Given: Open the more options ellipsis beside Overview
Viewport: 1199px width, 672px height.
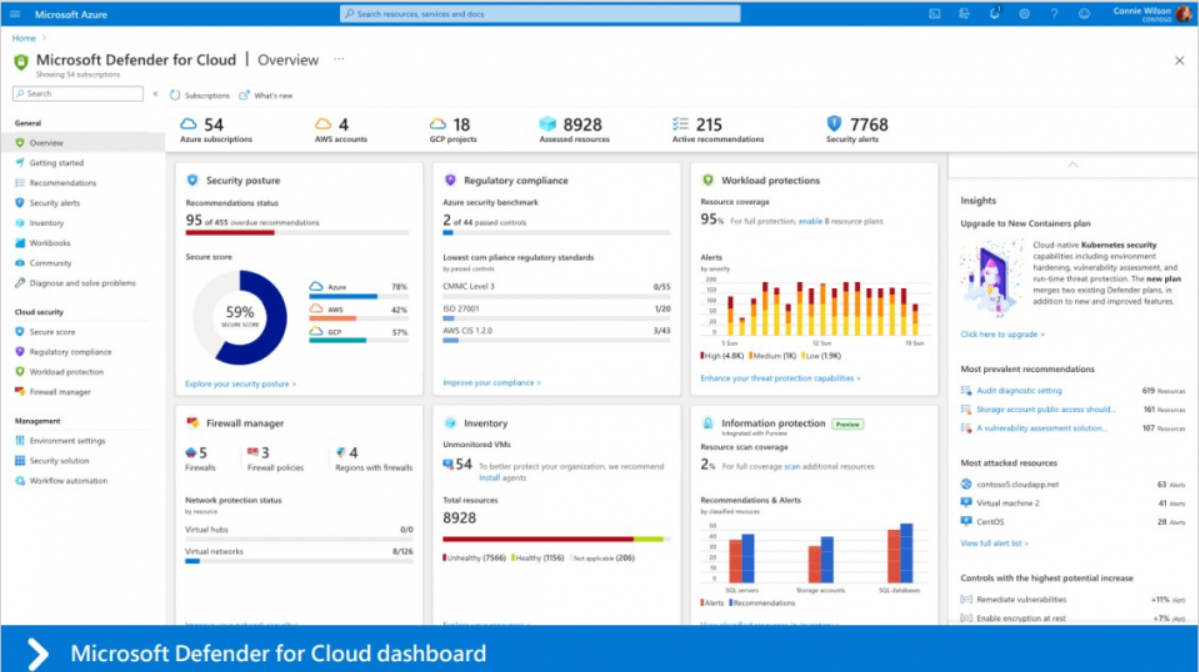Looking at the screenshot, I should tap(339, 59).
